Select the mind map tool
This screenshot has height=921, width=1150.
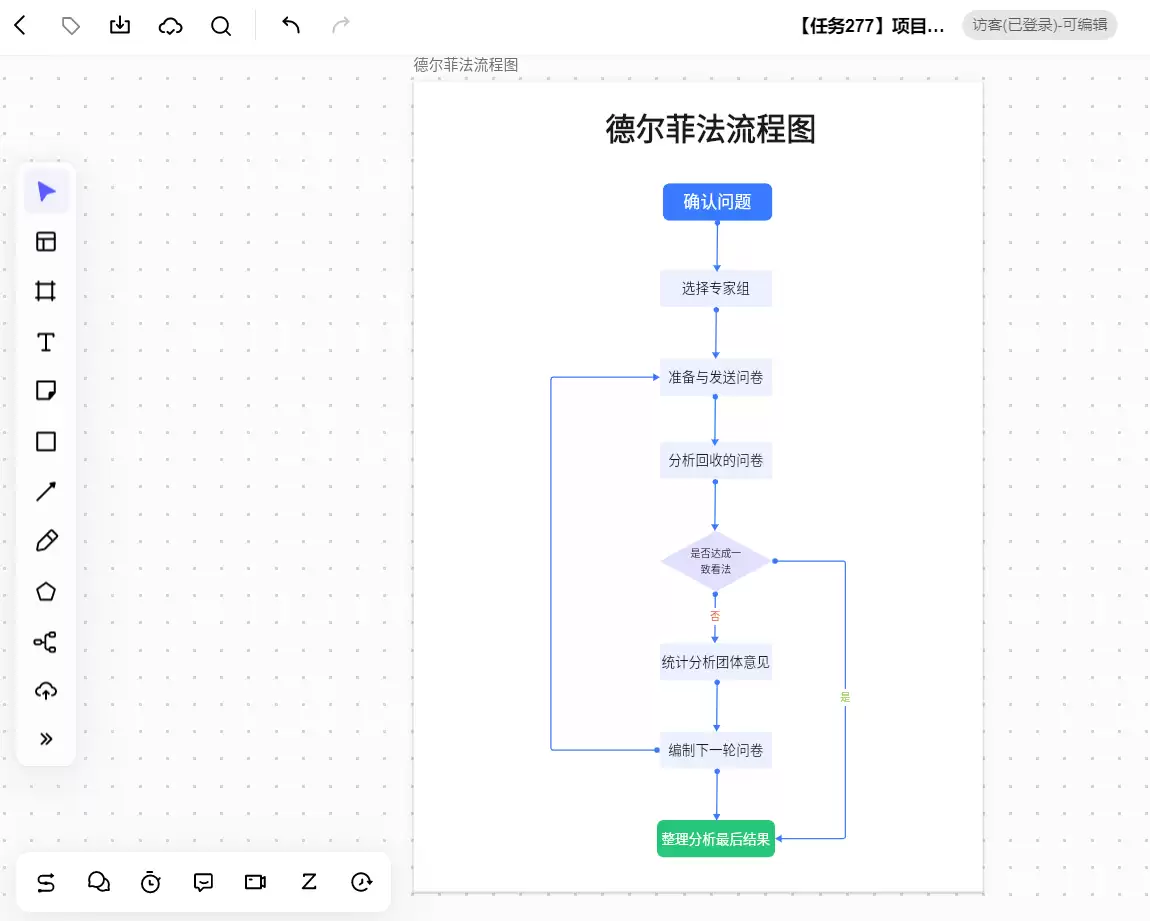(x=45, y=642)
